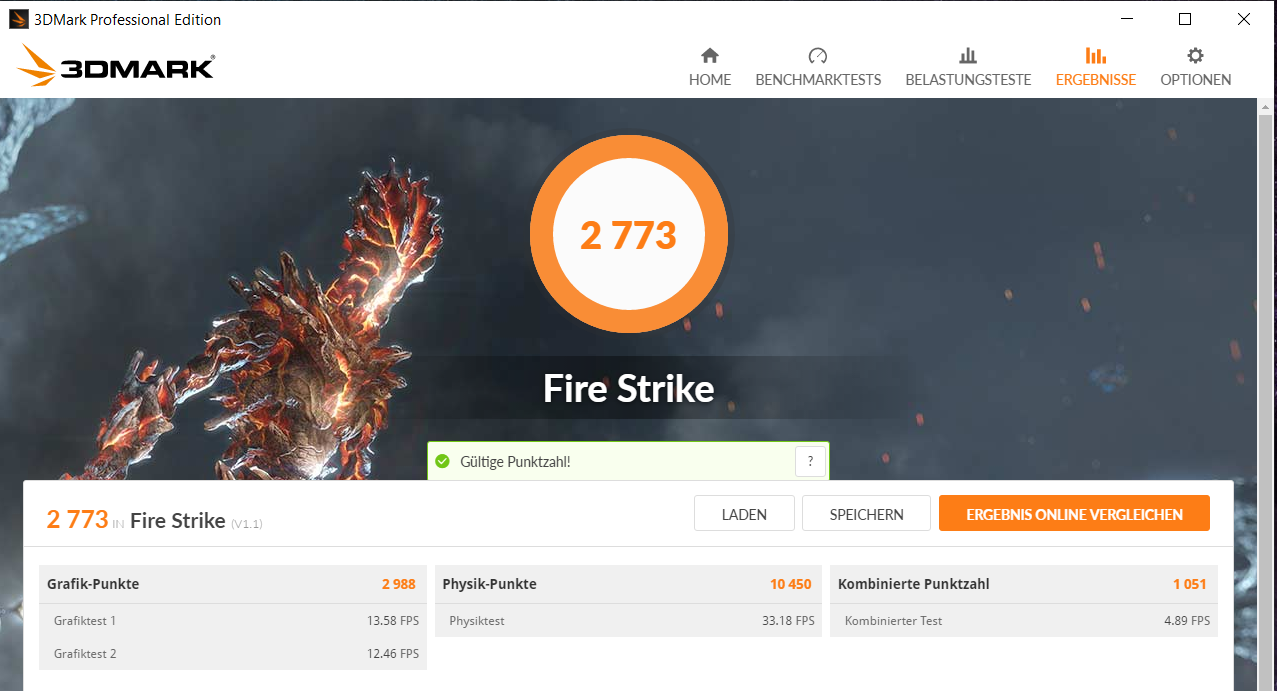Click the Kombinierter Test row label

tap(894, 621)
